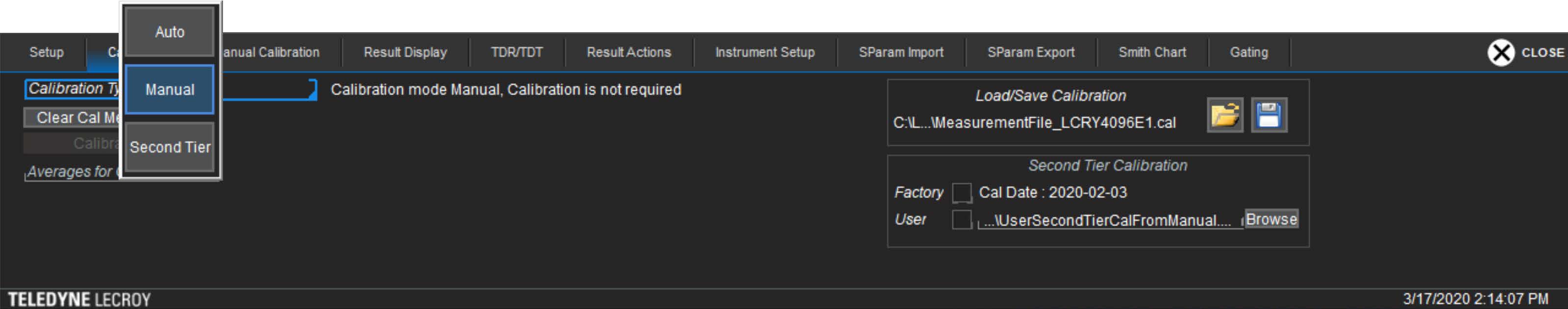The width and height of the screenshot is (1568, 309).
Task: Open the Result Actions tab
Action: point(628,53)
